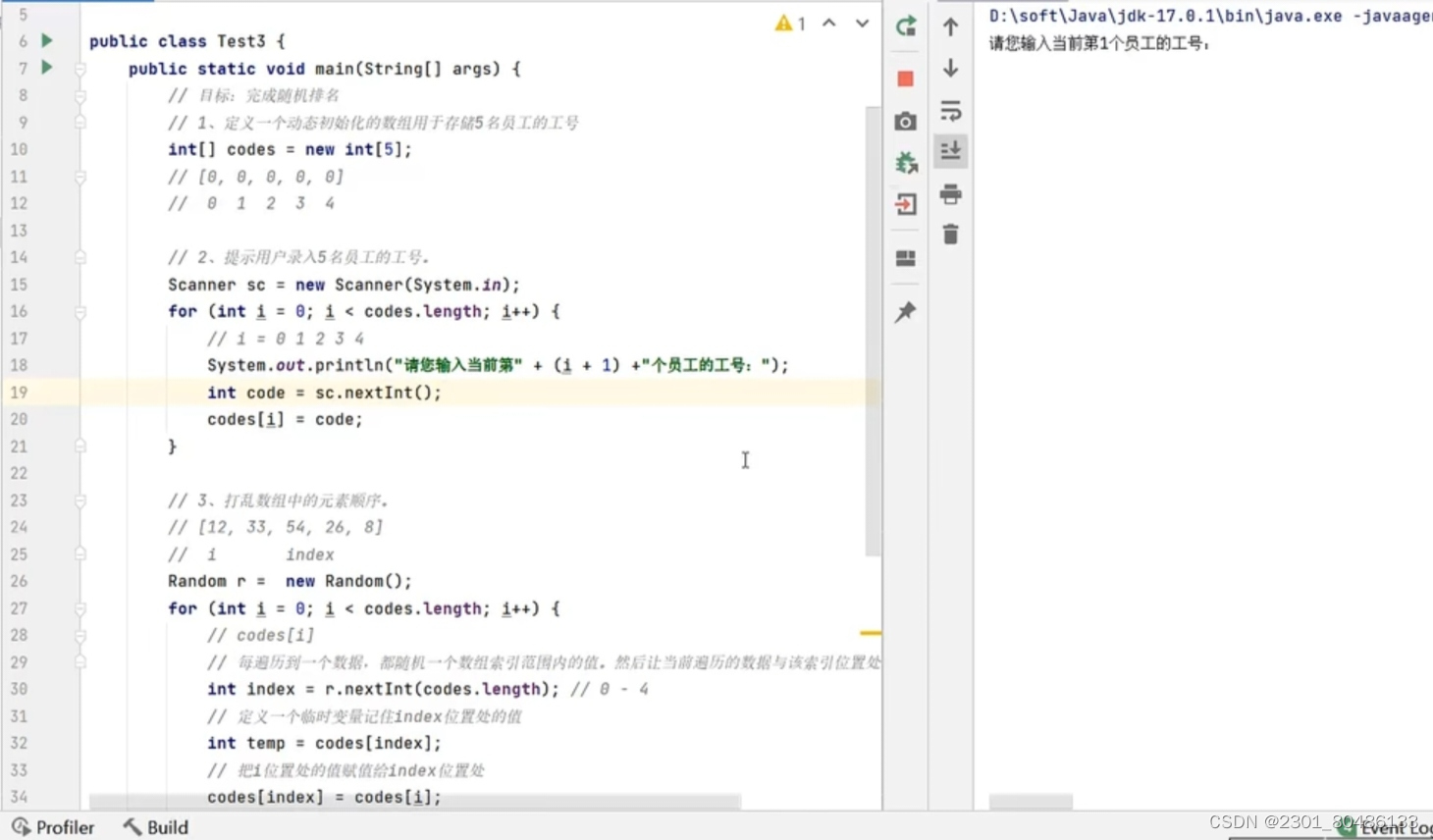The width and height of the screenshot is (1433, 840).
Task: Click the text 'sc.nextInt()' on line 19
Action: (x=373, y=393)
